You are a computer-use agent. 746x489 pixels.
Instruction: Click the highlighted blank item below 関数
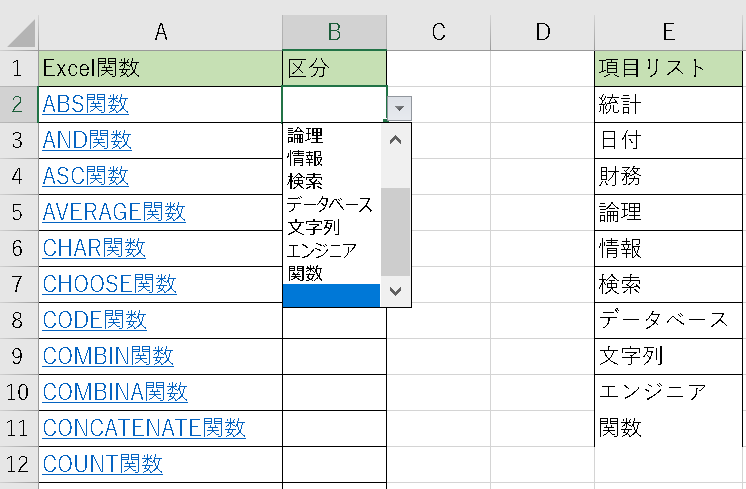pos(332,295)
